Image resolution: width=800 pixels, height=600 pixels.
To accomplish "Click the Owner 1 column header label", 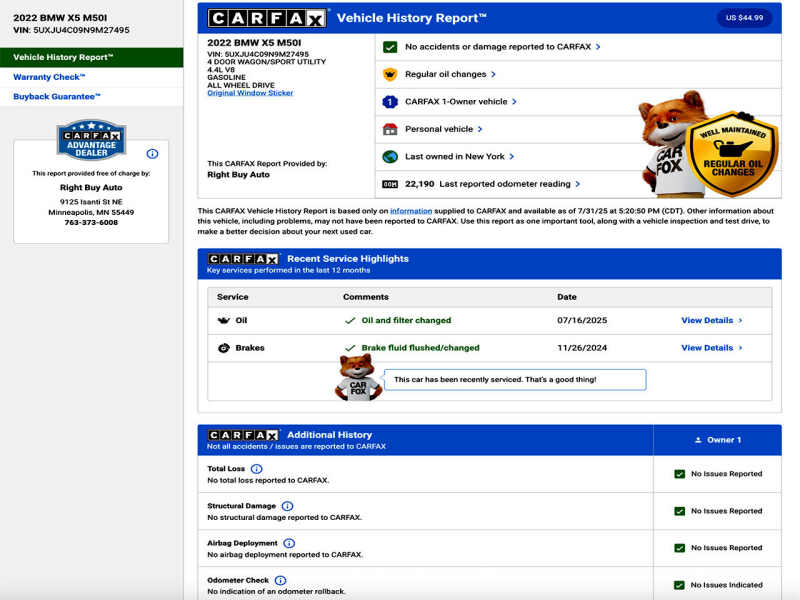I will (724, 440).
